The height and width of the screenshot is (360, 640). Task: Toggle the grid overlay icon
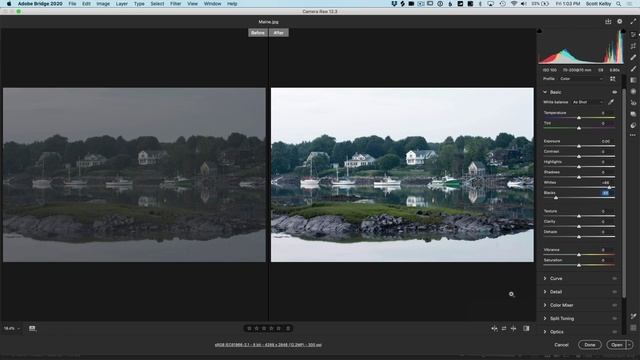point(633,328)
